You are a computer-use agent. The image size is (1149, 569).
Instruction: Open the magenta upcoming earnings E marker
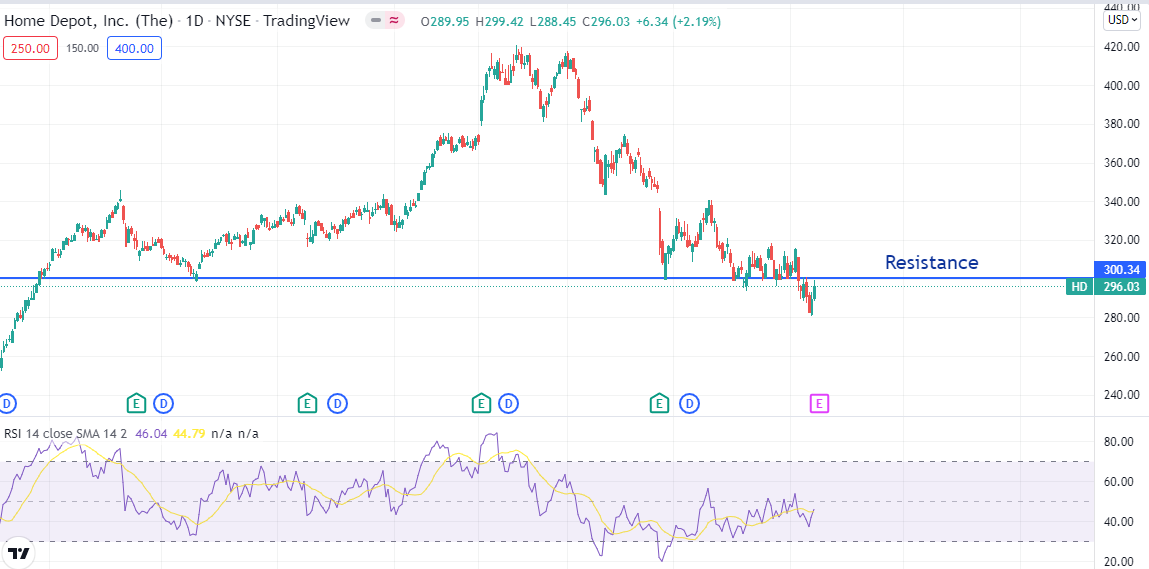tap(819, 403)
